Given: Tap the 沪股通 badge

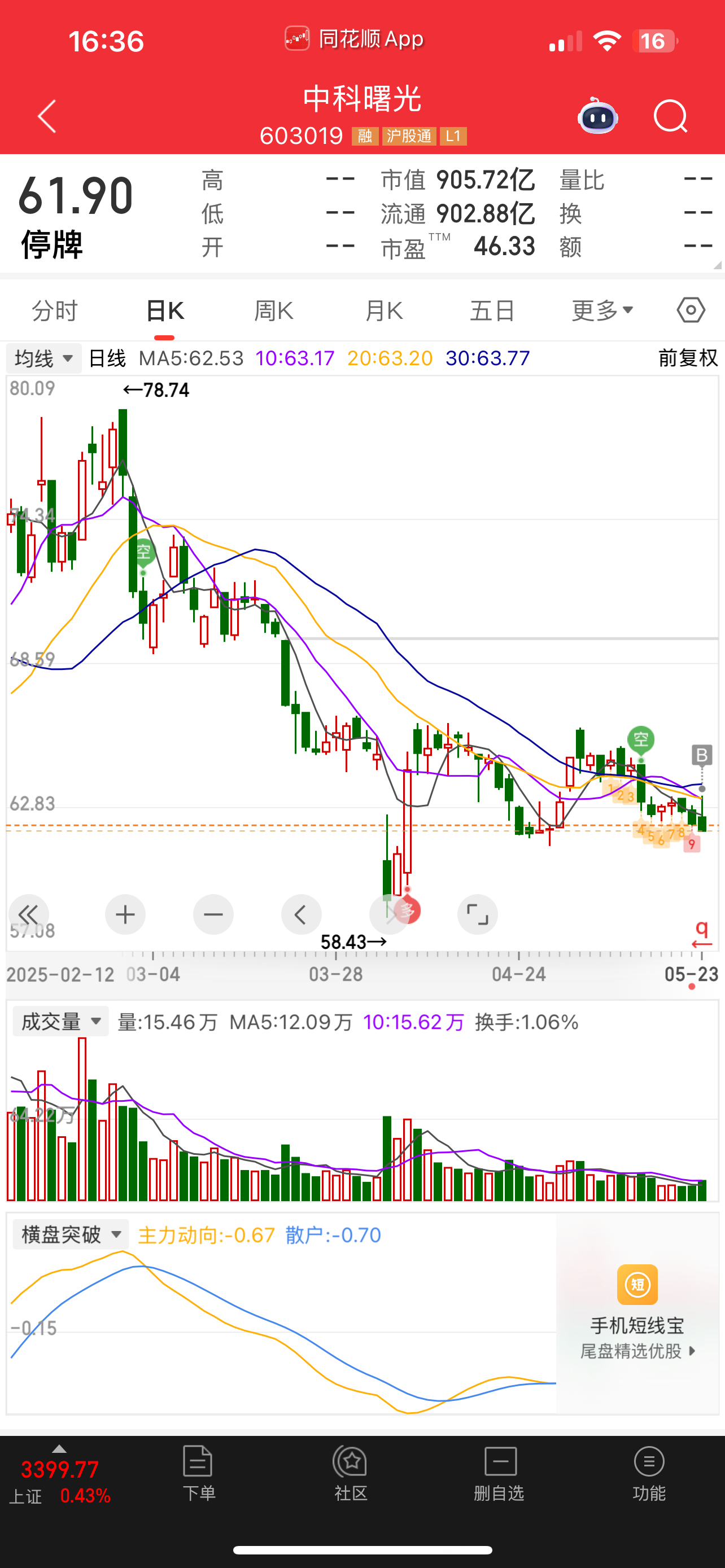Looking at the screenshot, I should coord(409,135).
